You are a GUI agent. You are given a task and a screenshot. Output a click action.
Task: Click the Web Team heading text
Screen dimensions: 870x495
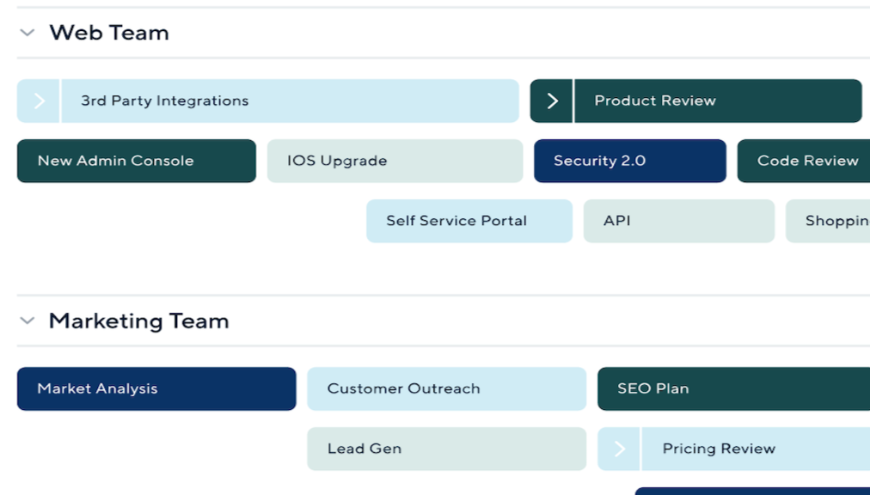pos(109,33)
